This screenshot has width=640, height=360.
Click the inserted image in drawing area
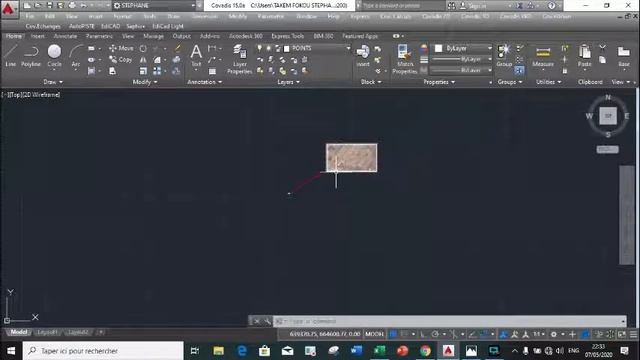click(351, 158)
